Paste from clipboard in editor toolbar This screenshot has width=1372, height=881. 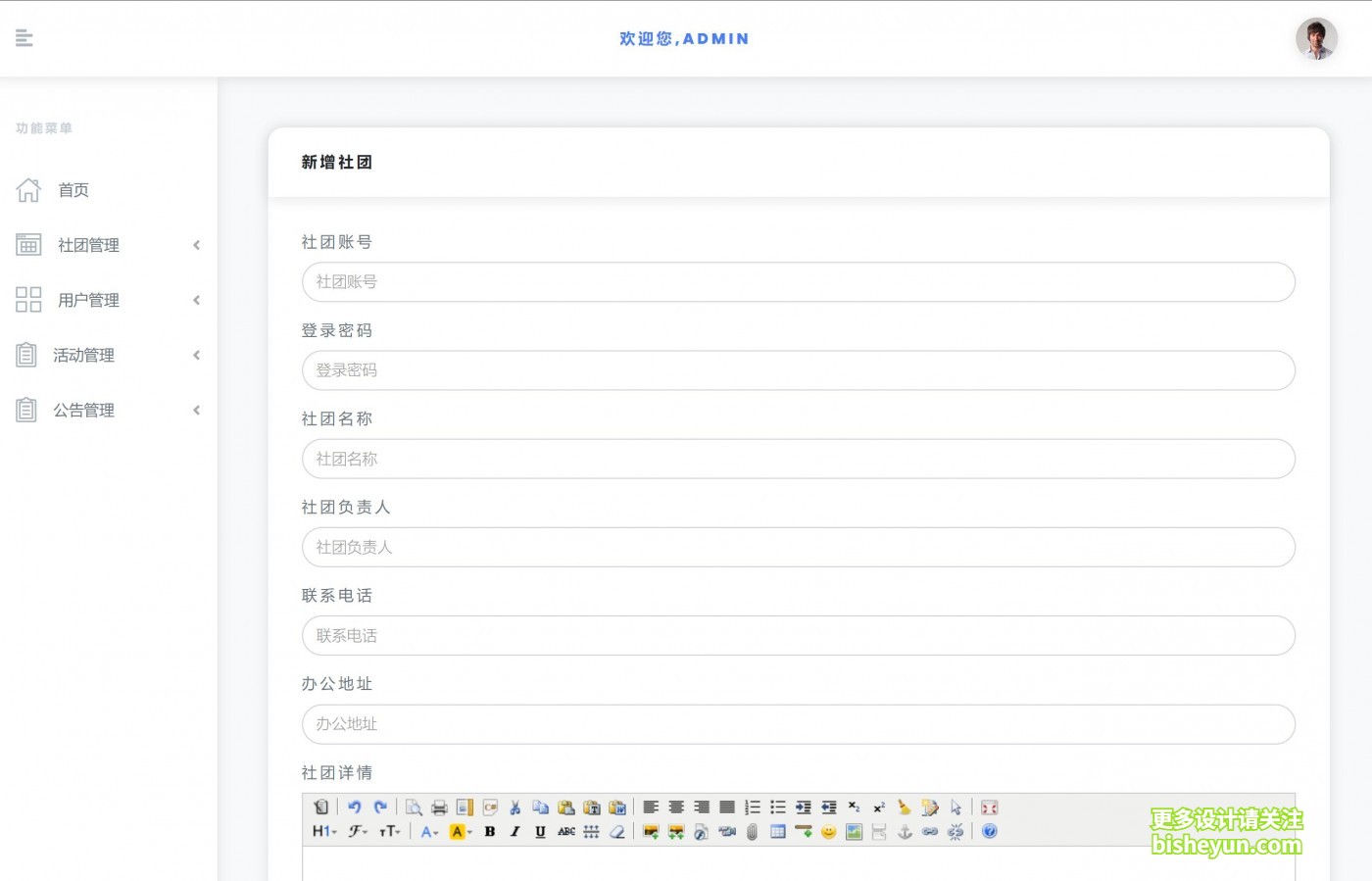566,808
